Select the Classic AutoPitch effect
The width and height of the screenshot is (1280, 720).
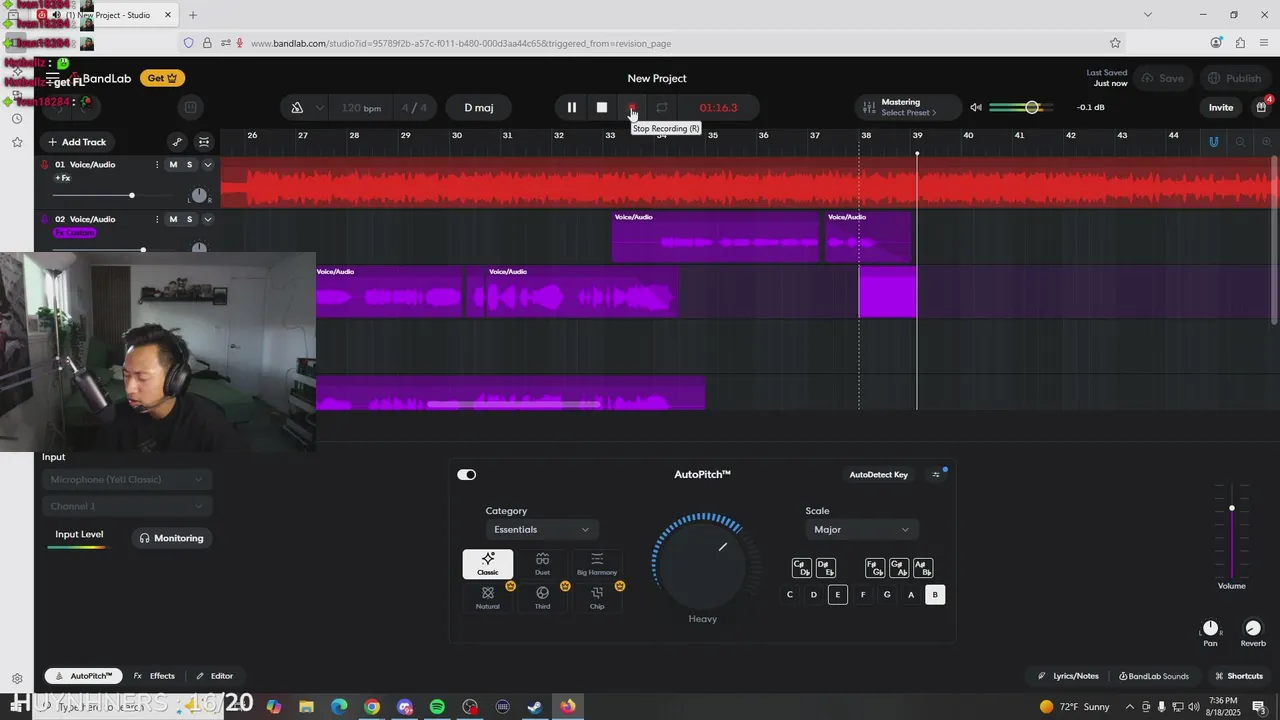point(488,564)
